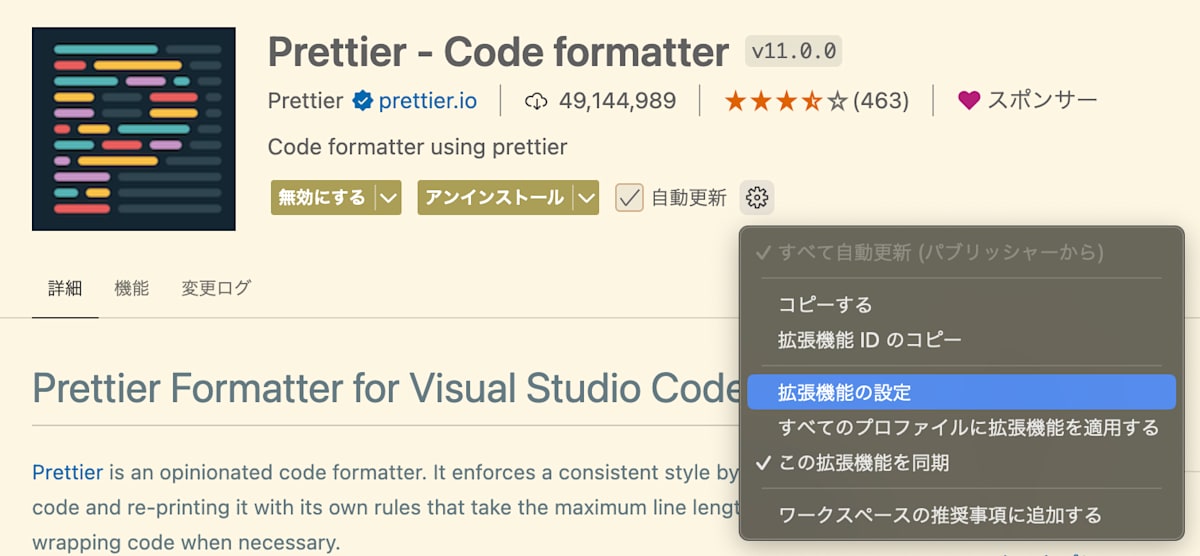This screenshot has height=556, width=1200.
Task: Switch to the 詳細 tab
Action: (x=65, y=289)
